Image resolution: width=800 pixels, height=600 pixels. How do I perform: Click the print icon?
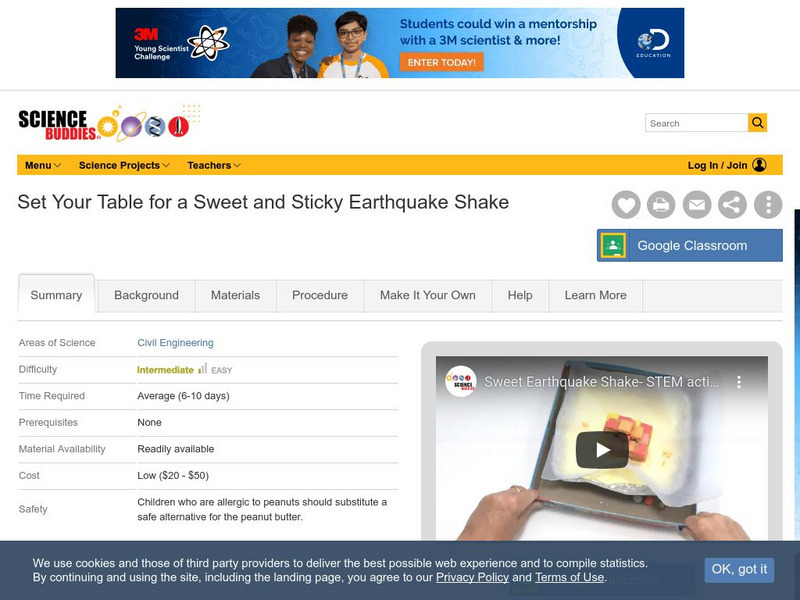[x=661, y=205]
